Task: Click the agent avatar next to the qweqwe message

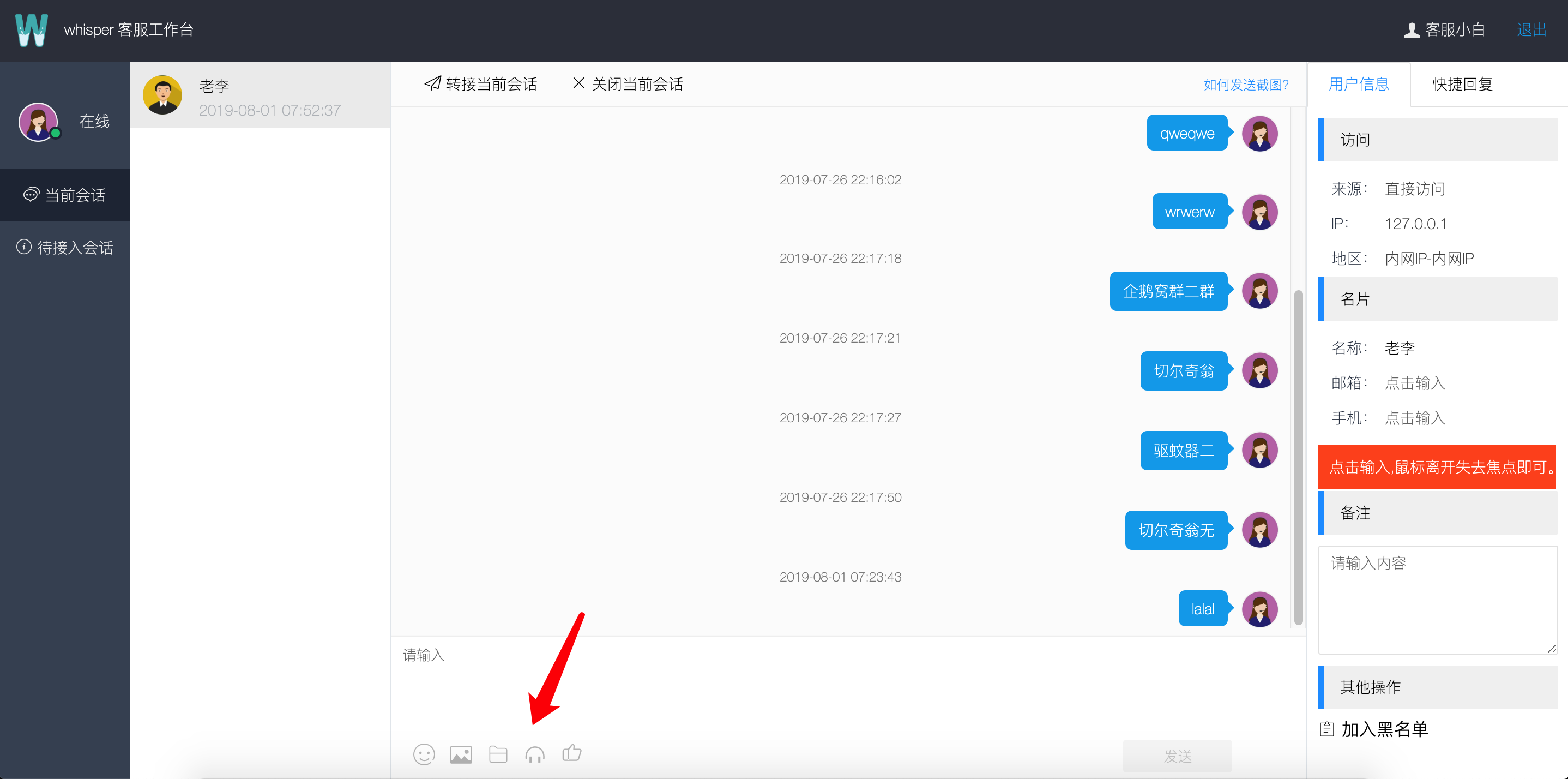Action: click(x=1259, y=134)
